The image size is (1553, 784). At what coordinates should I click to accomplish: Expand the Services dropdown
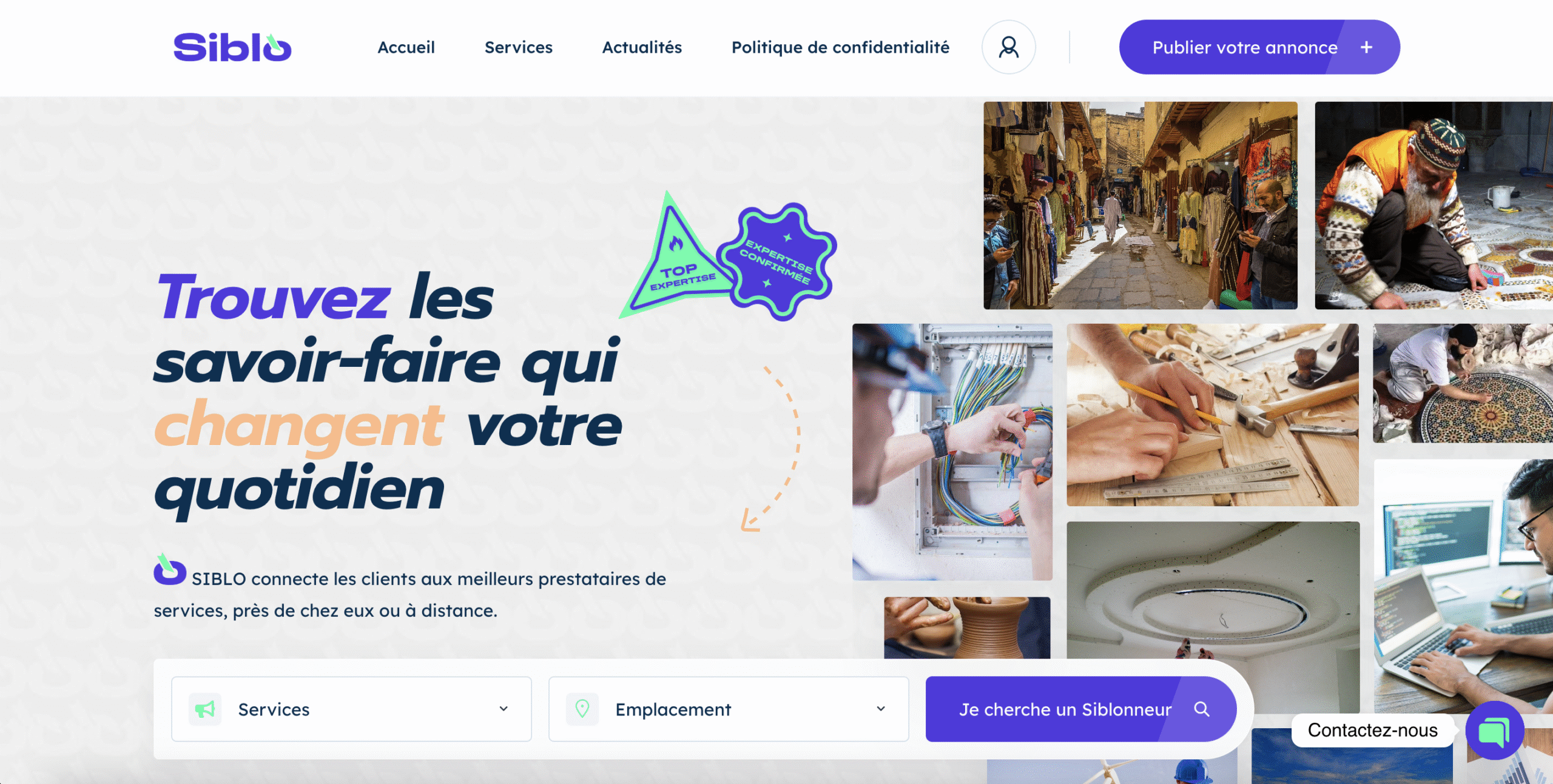tap(351, 709)
